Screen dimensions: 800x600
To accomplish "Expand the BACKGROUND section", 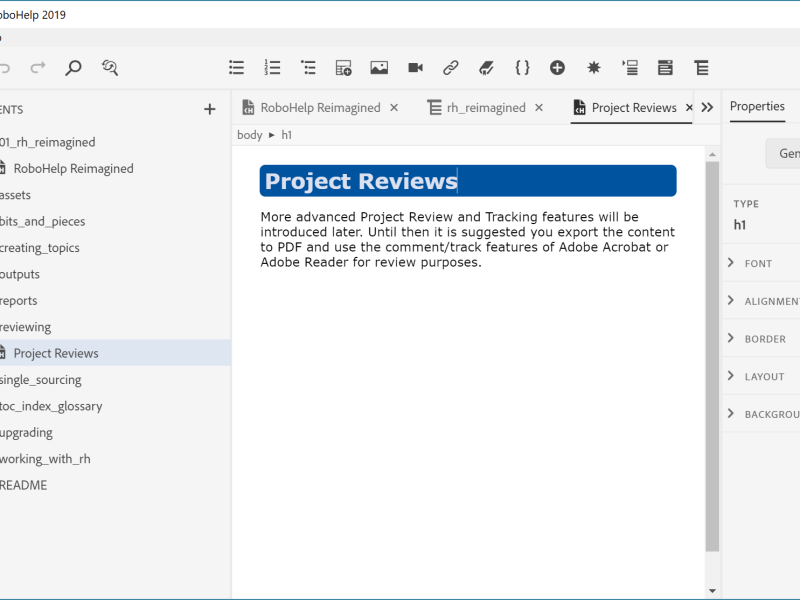I will pos(761,414).
